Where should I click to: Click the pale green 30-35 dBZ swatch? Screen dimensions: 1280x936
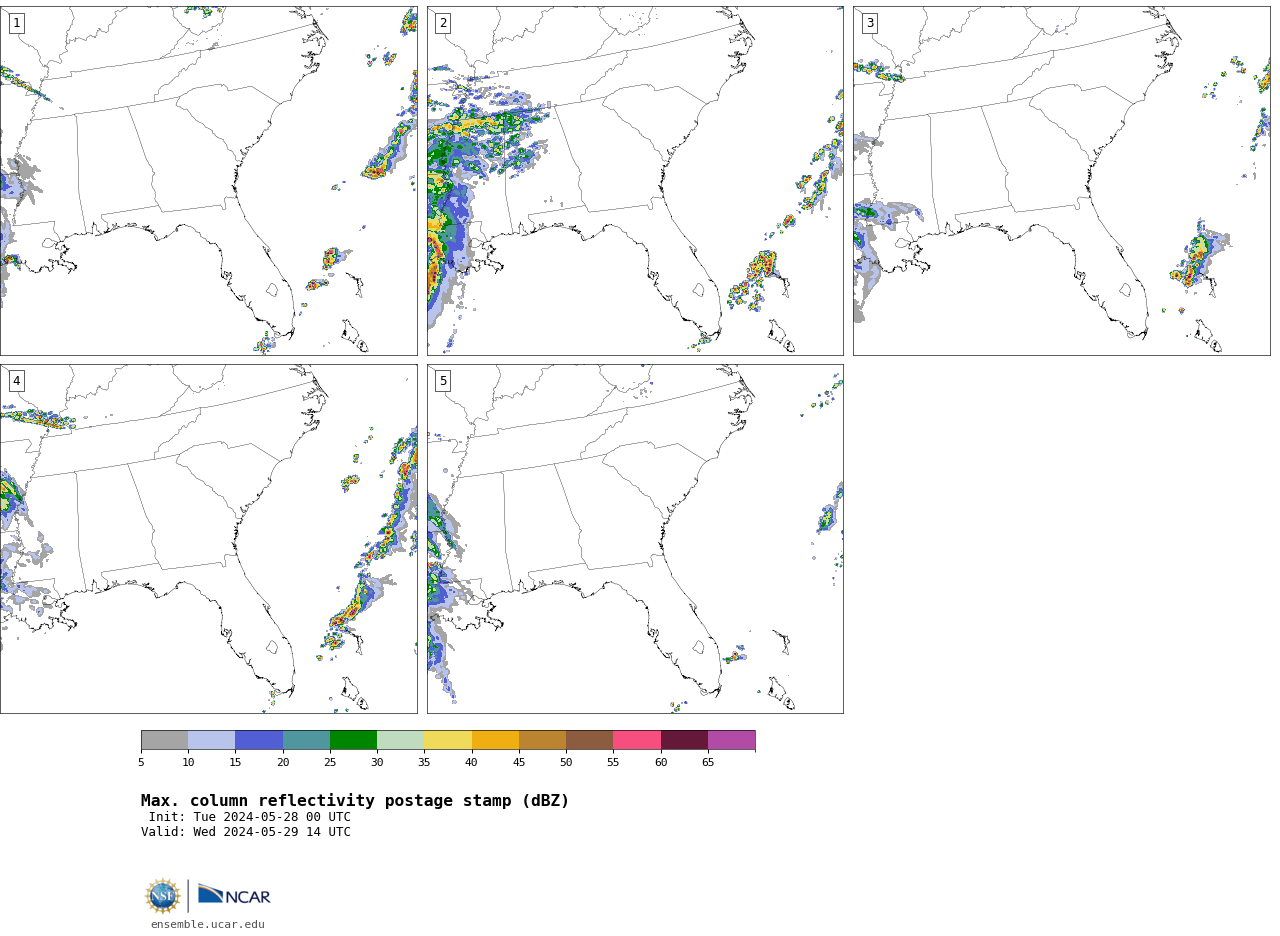pos(401,740)
